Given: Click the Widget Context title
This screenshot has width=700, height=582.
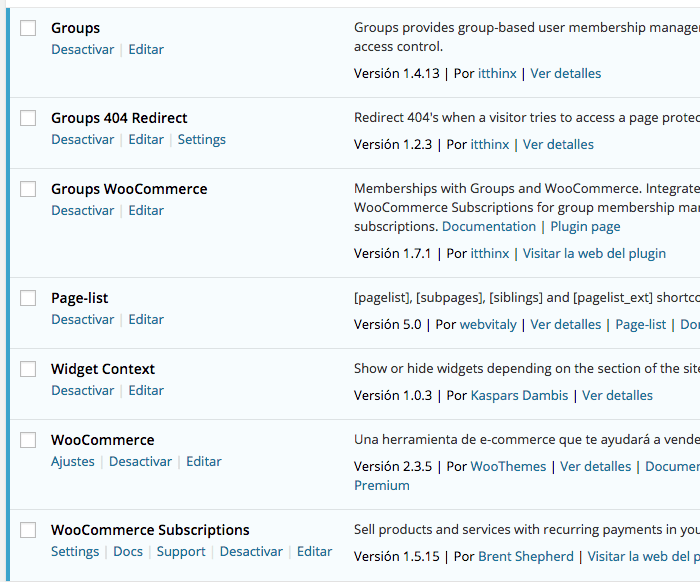Looking at the screenshot, I should pos(103,369).
